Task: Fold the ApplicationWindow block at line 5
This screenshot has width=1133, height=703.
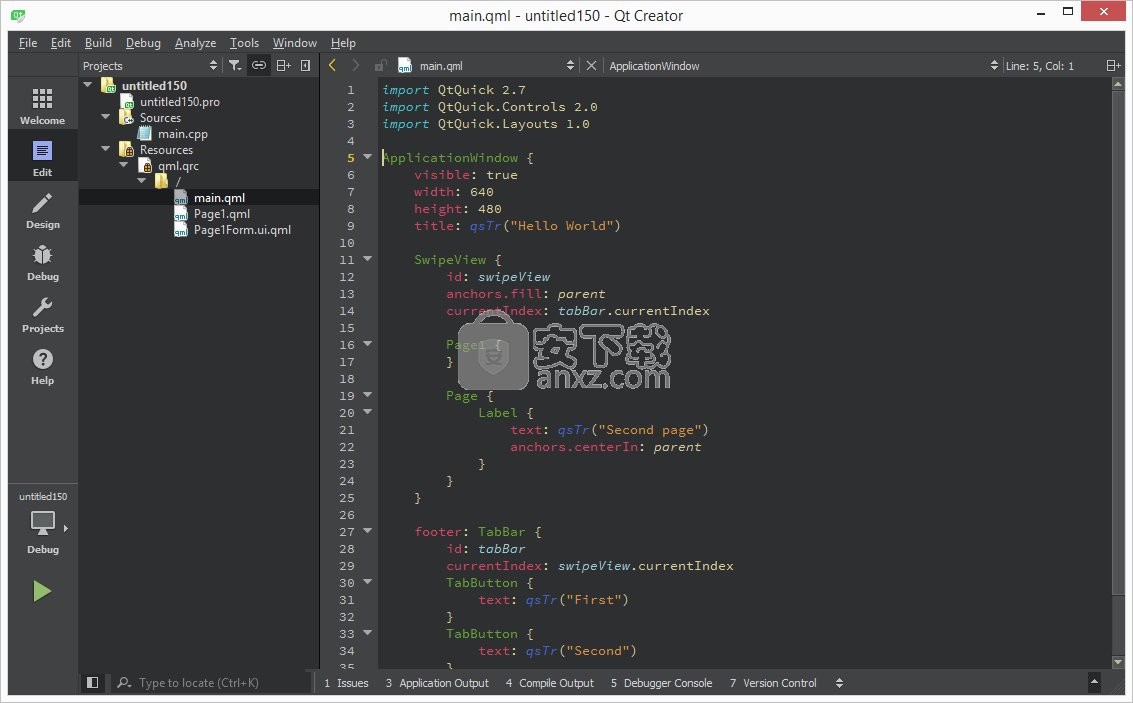Action: point(367,157)
